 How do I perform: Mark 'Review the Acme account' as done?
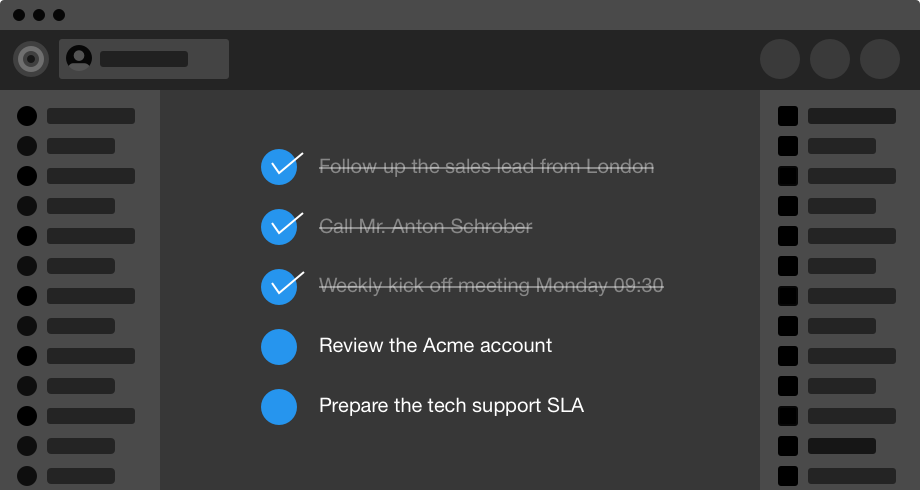point(279,347)
